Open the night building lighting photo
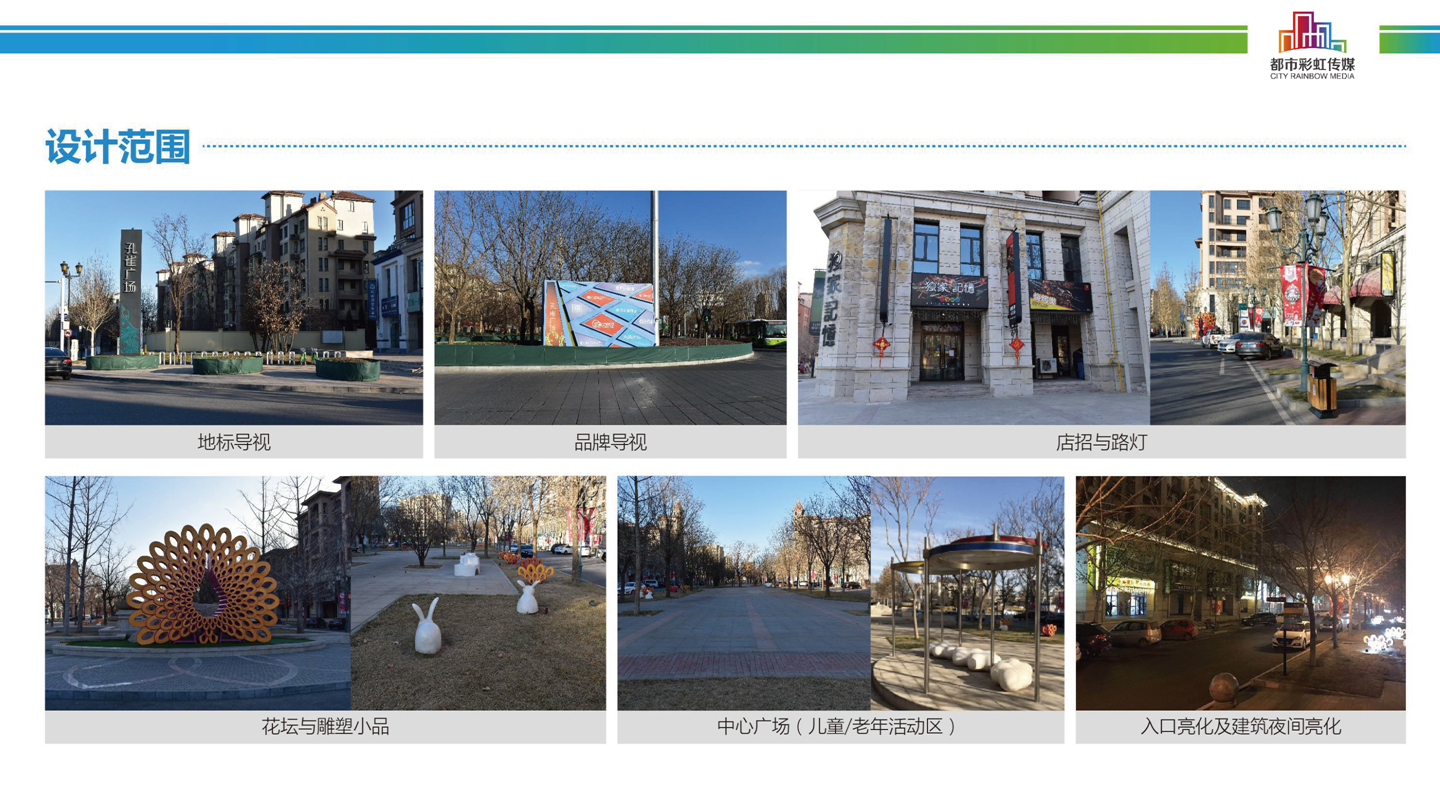The width and height of the screenshot is (1440, 802). pos(1240,593)
